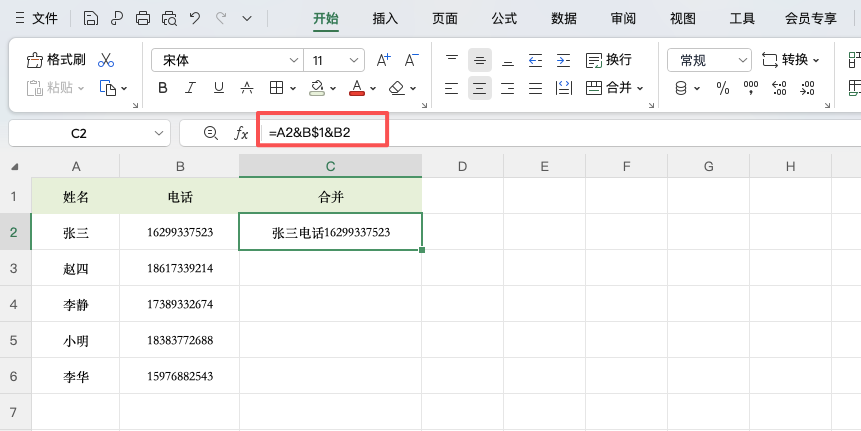Decrease decimal places
The width and height of the screenshot is (861, 431).
click(807, 88)
